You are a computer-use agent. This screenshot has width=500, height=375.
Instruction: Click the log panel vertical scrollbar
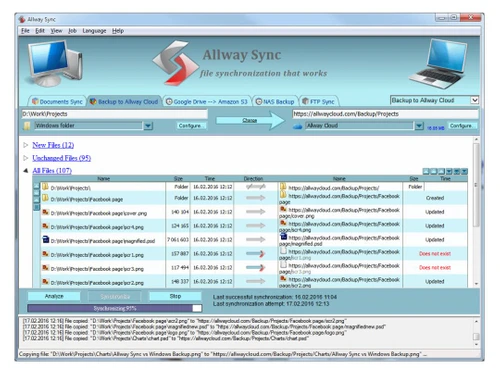coord(476,333)
